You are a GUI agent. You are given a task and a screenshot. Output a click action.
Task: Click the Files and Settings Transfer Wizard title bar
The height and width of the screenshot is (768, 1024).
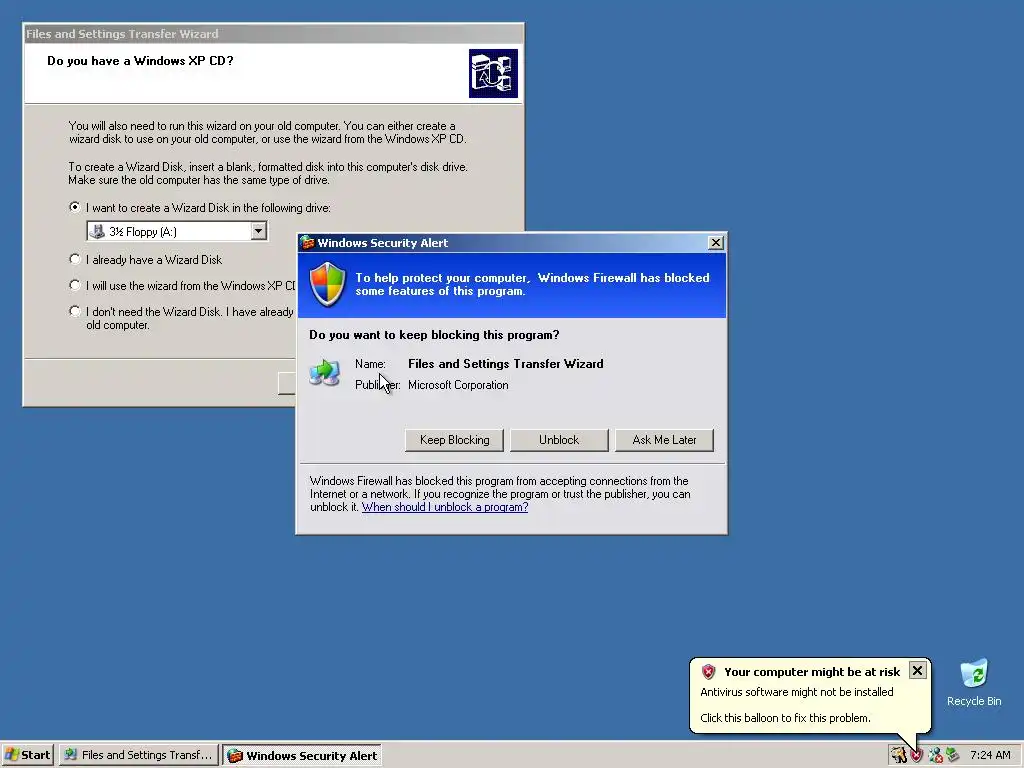coord(274,34)
